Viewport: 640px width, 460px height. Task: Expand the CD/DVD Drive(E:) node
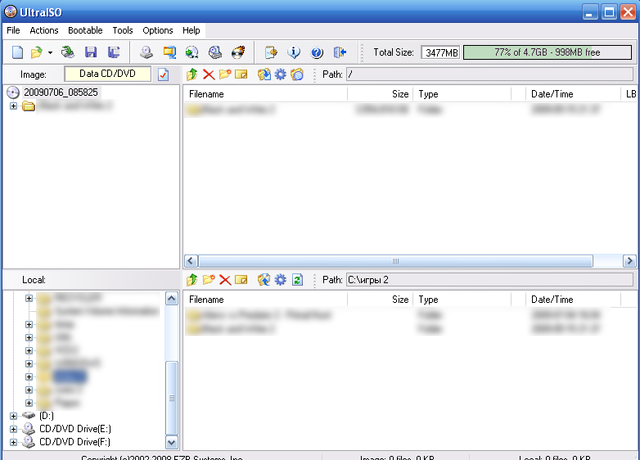13,429
